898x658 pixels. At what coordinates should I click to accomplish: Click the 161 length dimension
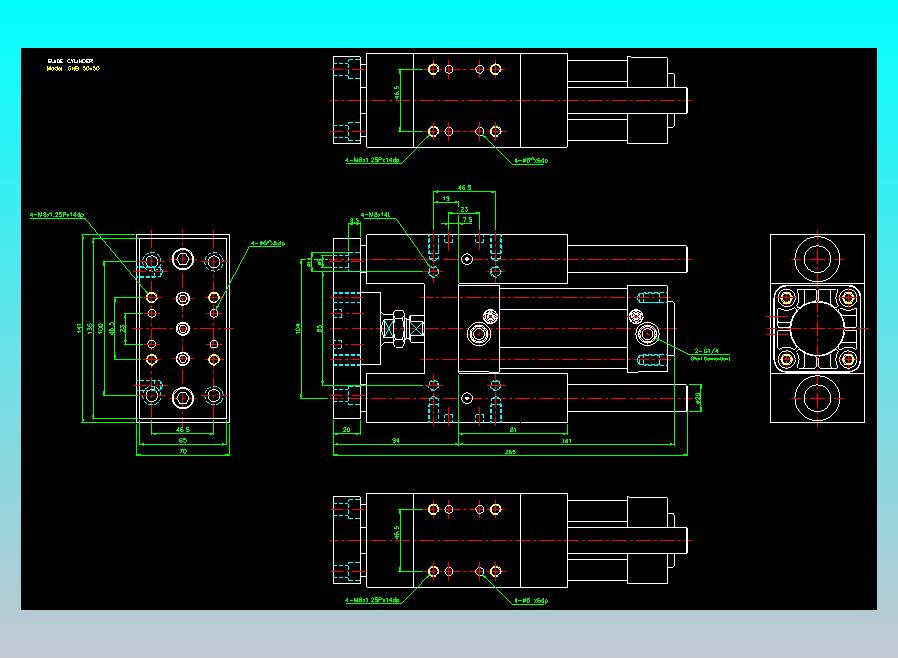click(x=566, y=440)
